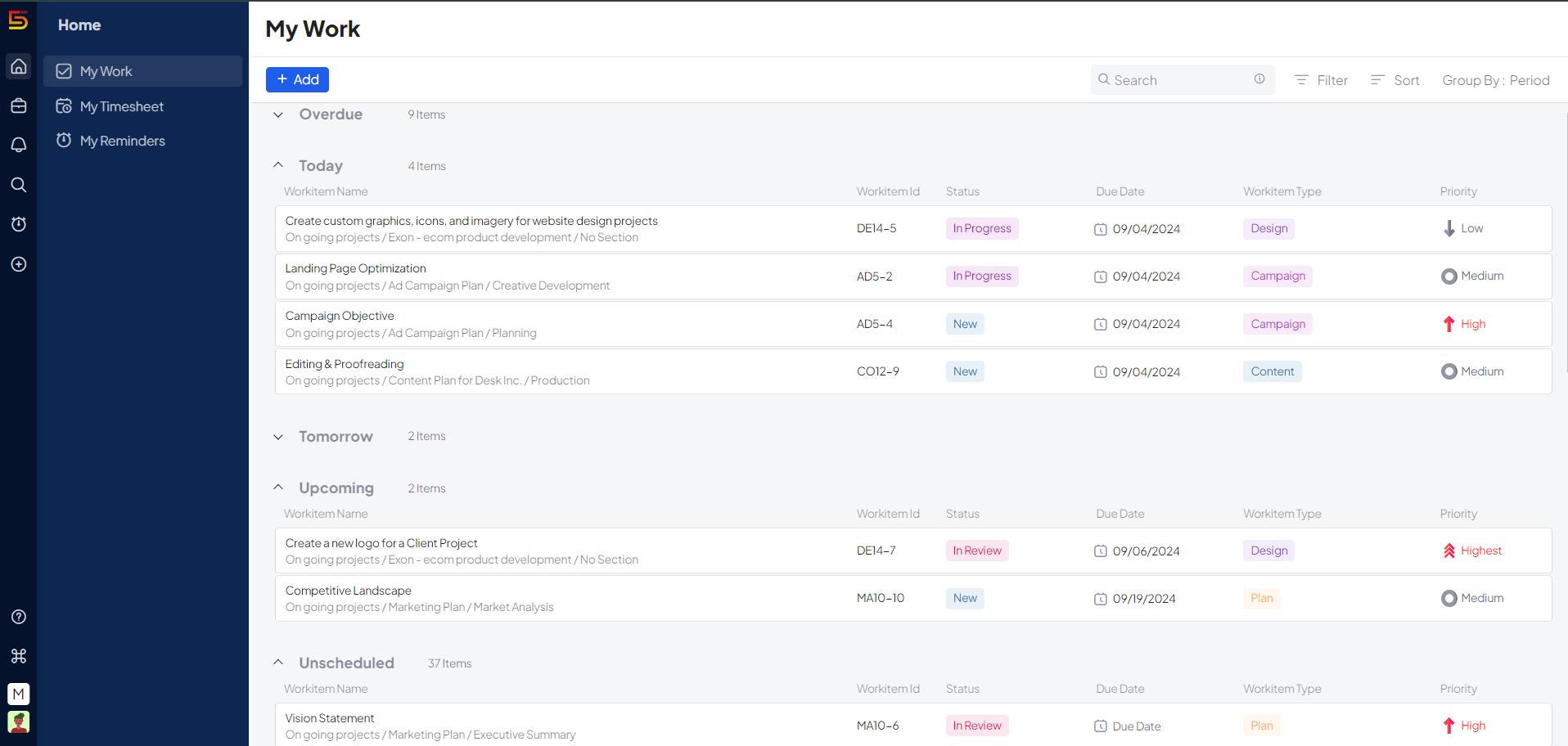The width and height of the screenshot is (1568, 746).
Task: Click the keyboard shortcuts command icon
Action: pyautogui.click(x=19, y=656)
